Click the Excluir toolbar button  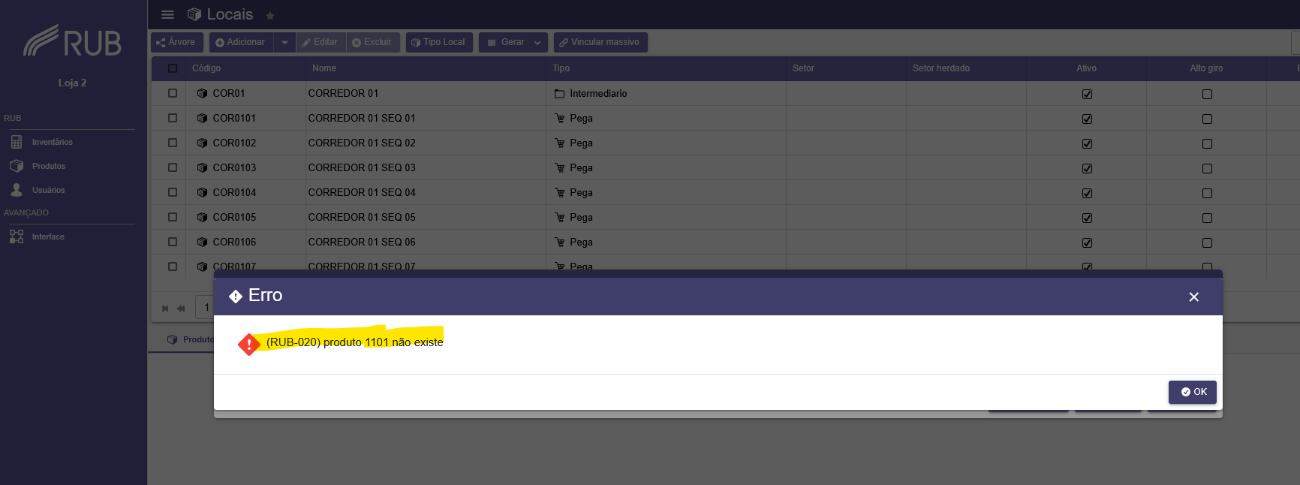click(372, 43)
